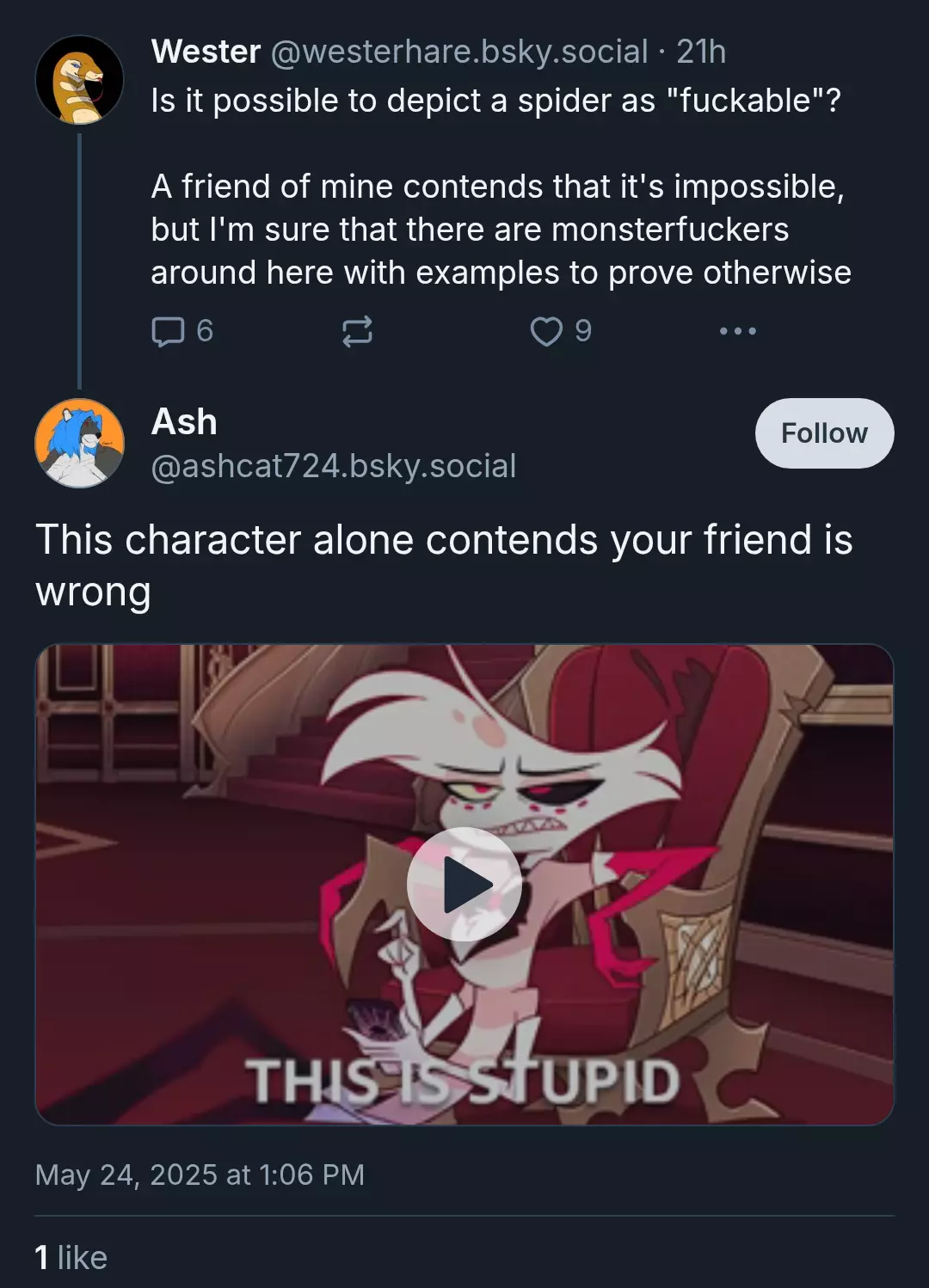View the 6 replies count
The width and height of the screenshot is (929, 1288).
tap(205, 331)
